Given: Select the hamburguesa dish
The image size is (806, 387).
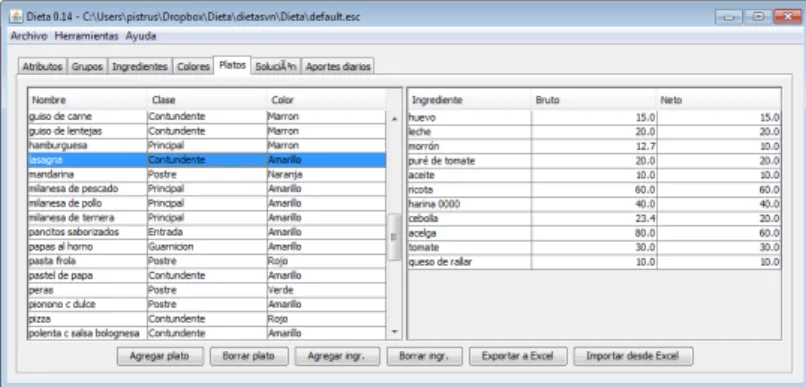Looking at the screenshot, I should click(207, 145).
